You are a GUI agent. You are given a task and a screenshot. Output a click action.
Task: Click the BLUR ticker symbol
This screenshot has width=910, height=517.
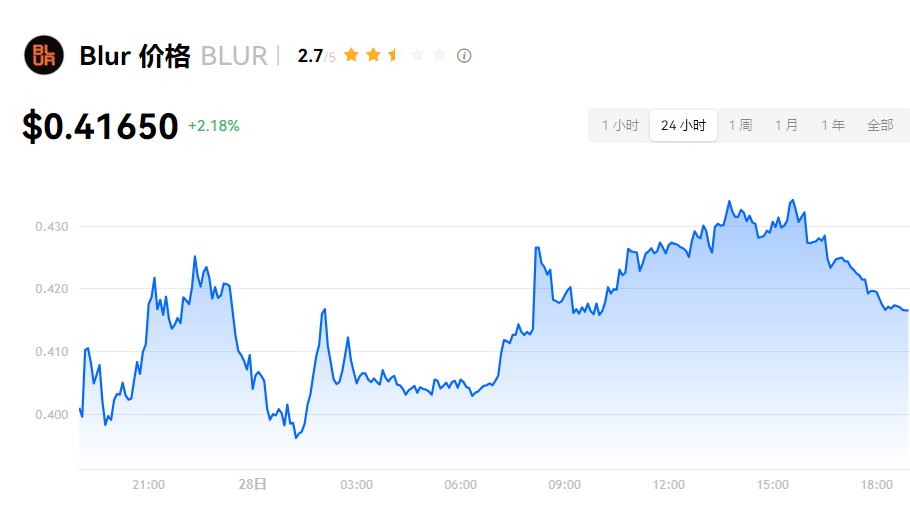coord(234,56)
